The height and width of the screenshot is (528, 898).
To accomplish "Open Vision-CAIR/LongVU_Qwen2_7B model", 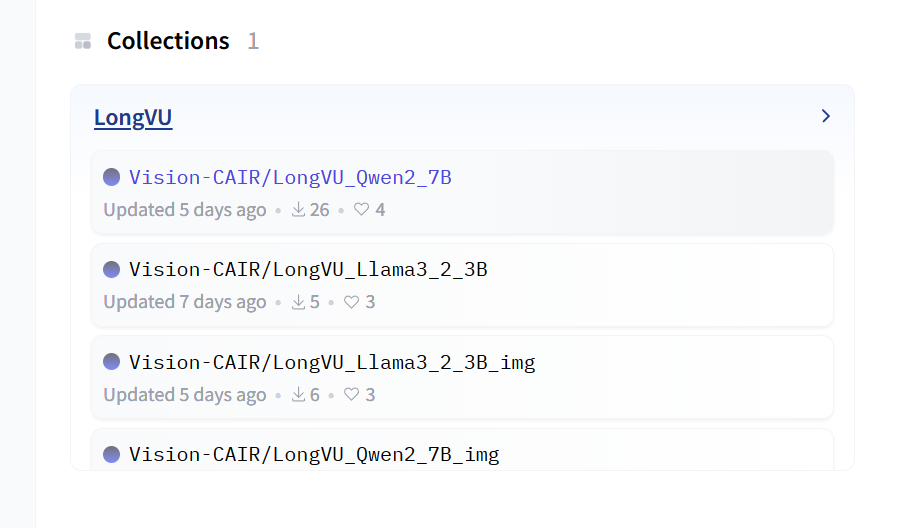I will (x=290, y=178).
